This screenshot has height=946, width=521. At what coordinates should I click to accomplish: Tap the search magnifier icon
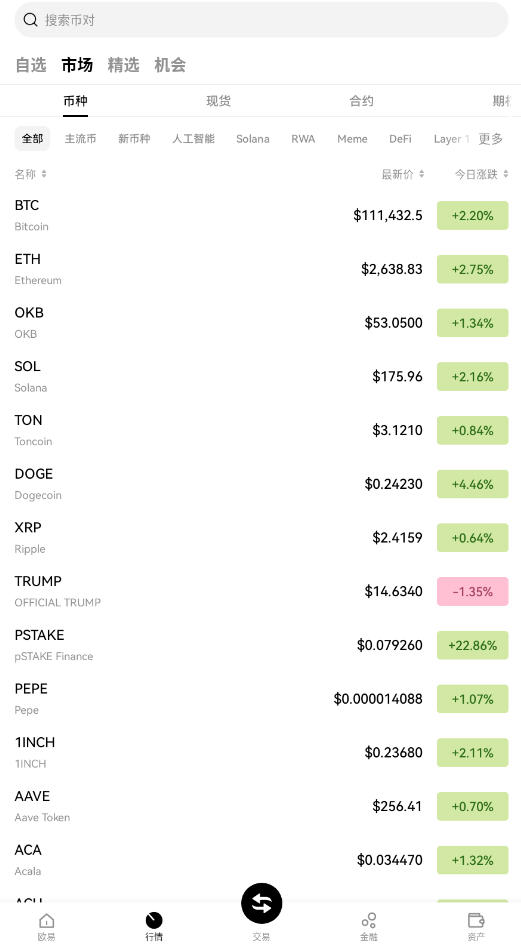(30, 20)
